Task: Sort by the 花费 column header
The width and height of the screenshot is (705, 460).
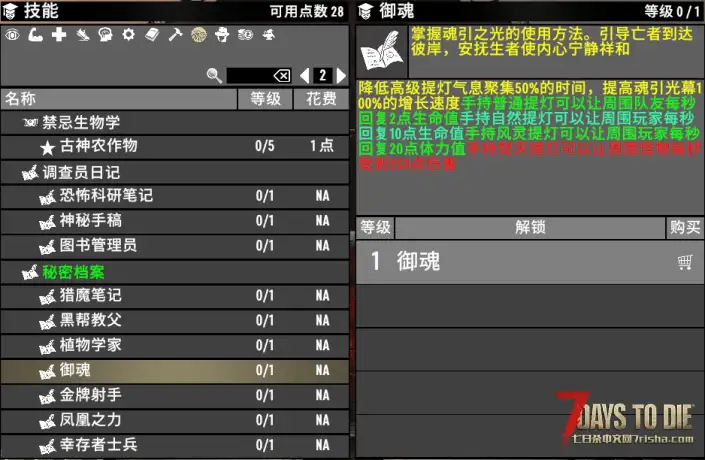Action: click(x=321, y=99)
